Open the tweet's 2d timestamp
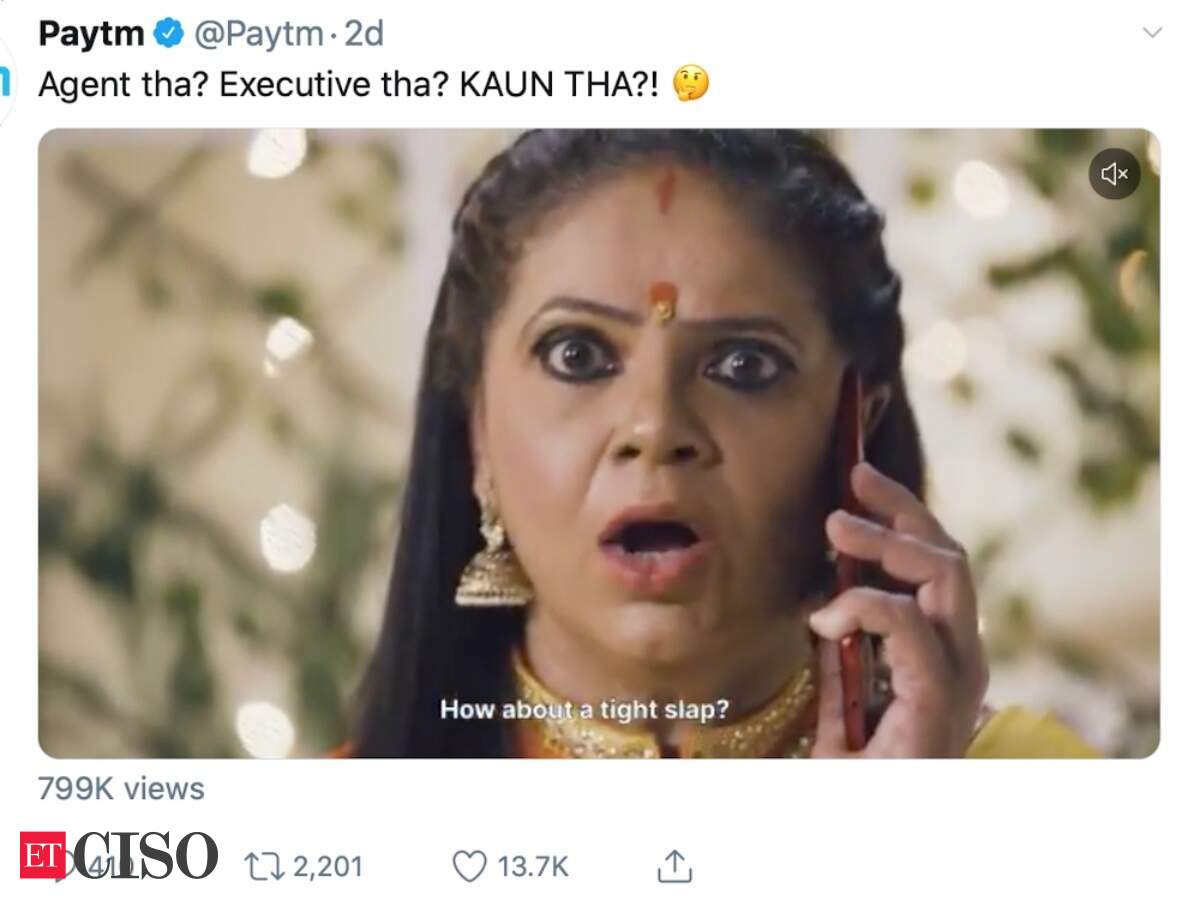 [364, 34]
